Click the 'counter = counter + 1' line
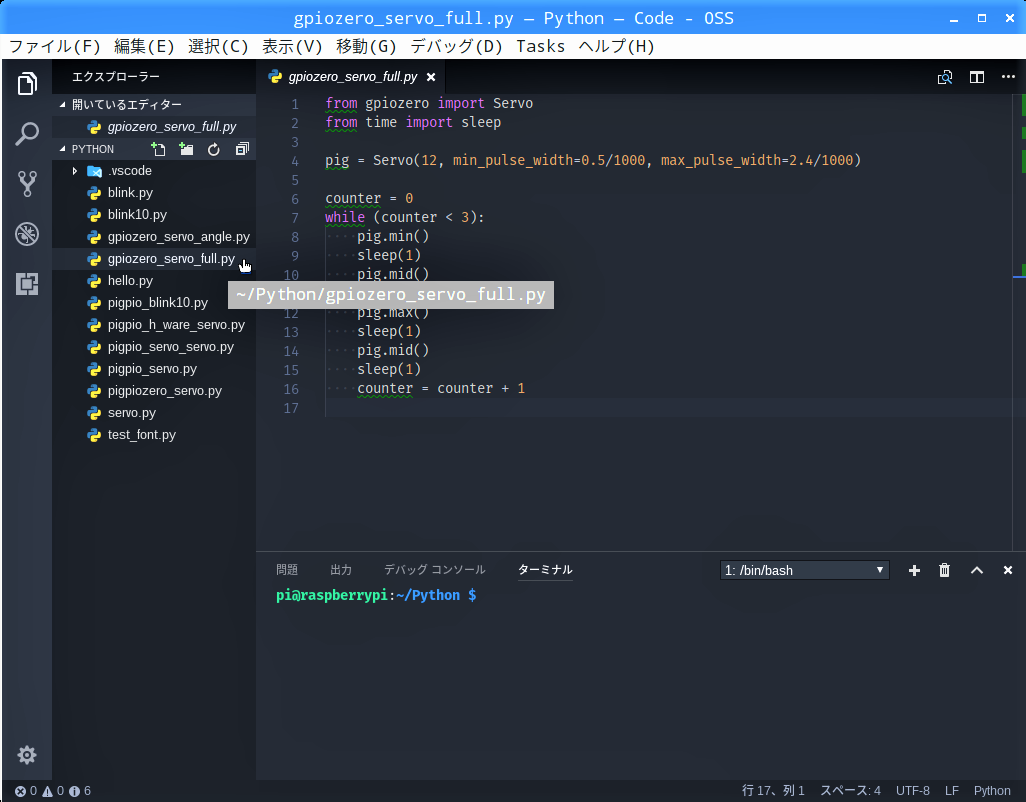The height and width of the screenshot is (802, 1026). click(x=441, y=389)
